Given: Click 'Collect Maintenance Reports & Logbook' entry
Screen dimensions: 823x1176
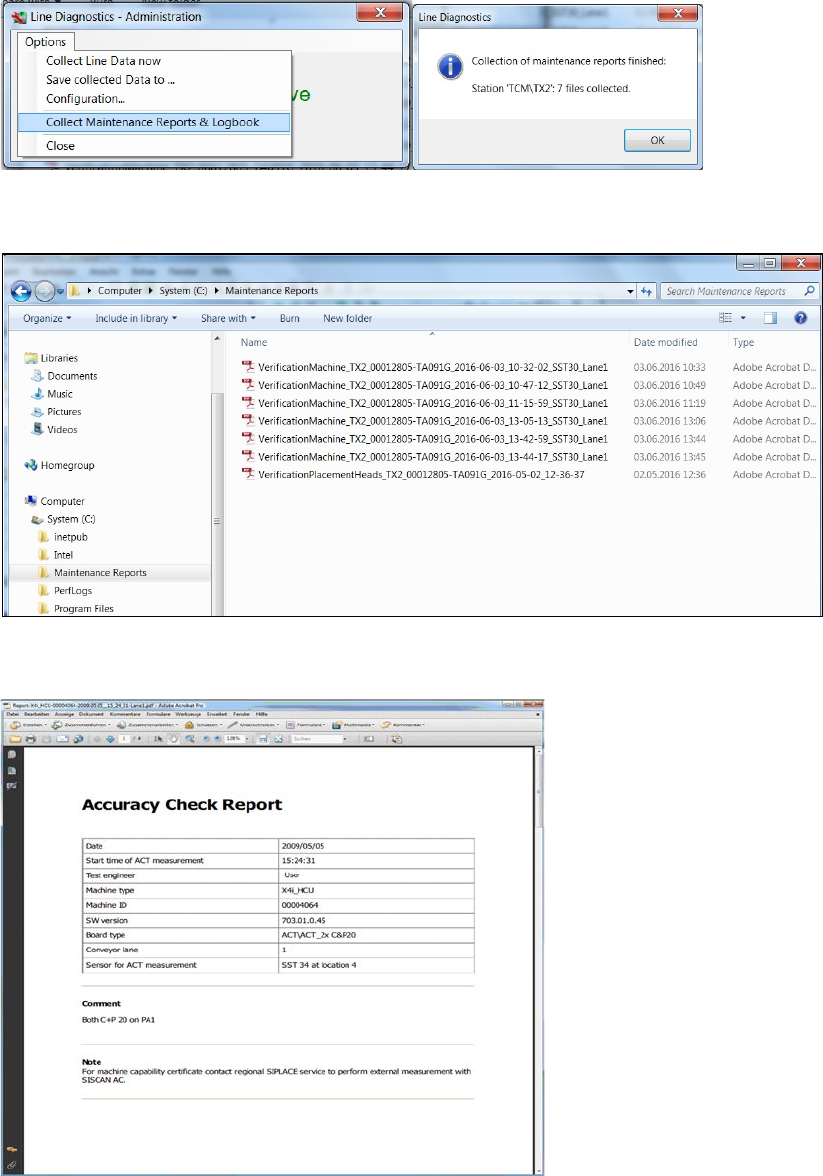Looking at the screenshot, I should [x=153, y=122].
